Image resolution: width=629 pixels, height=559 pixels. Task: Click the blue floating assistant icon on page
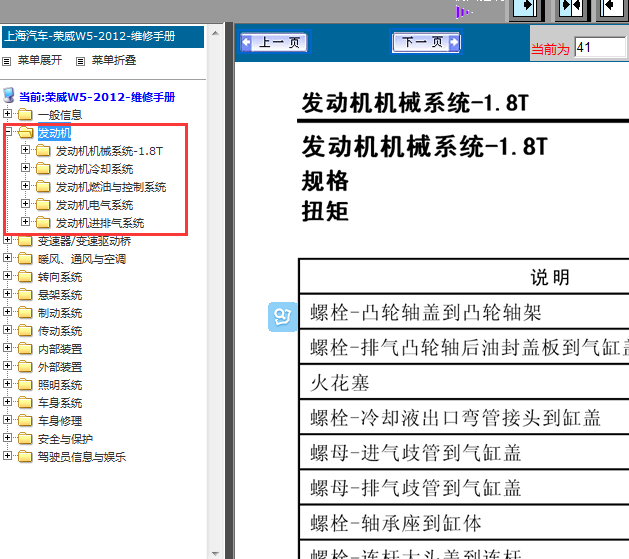pos(283,317)
